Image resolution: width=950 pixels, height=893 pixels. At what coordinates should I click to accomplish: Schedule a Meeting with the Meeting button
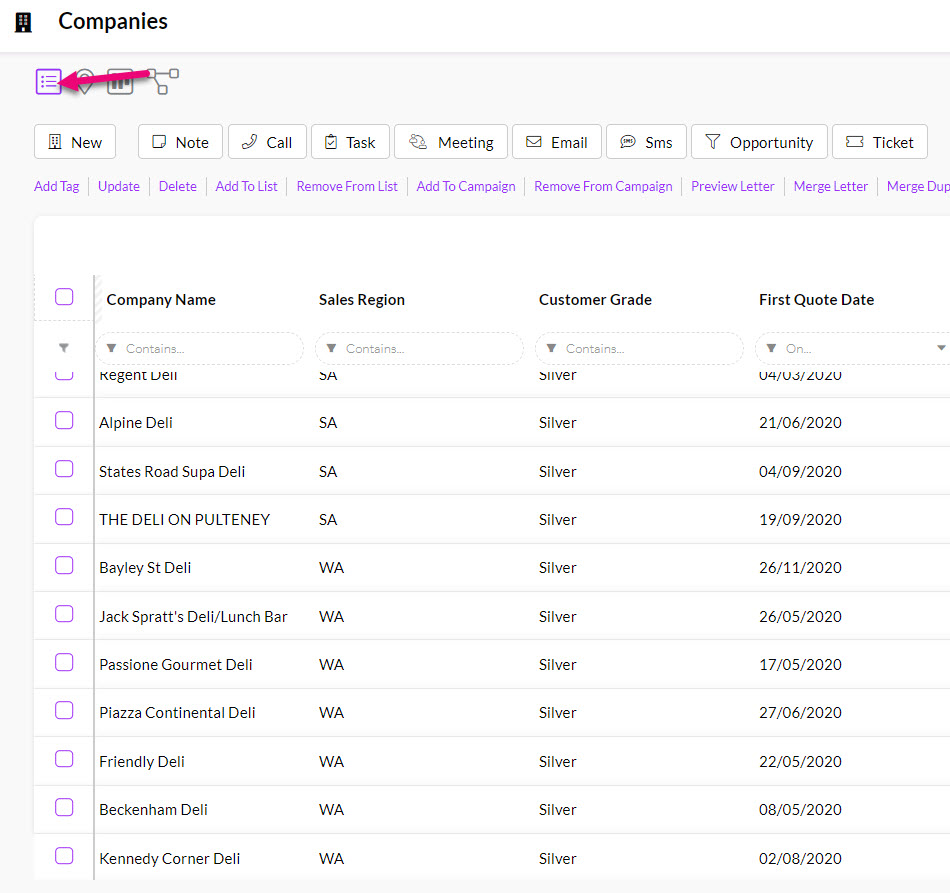(451, 142)
